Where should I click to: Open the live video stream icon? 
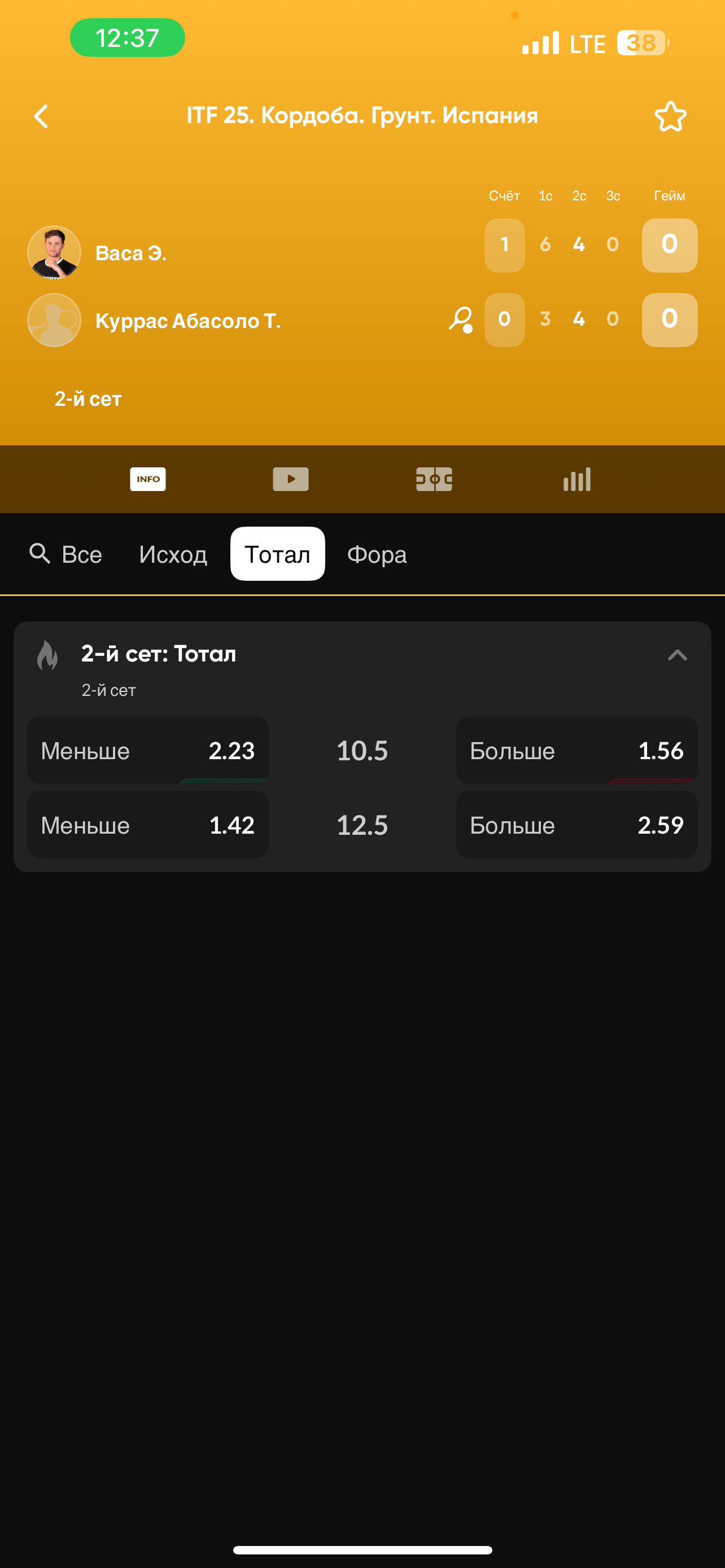tap(291, 479)
